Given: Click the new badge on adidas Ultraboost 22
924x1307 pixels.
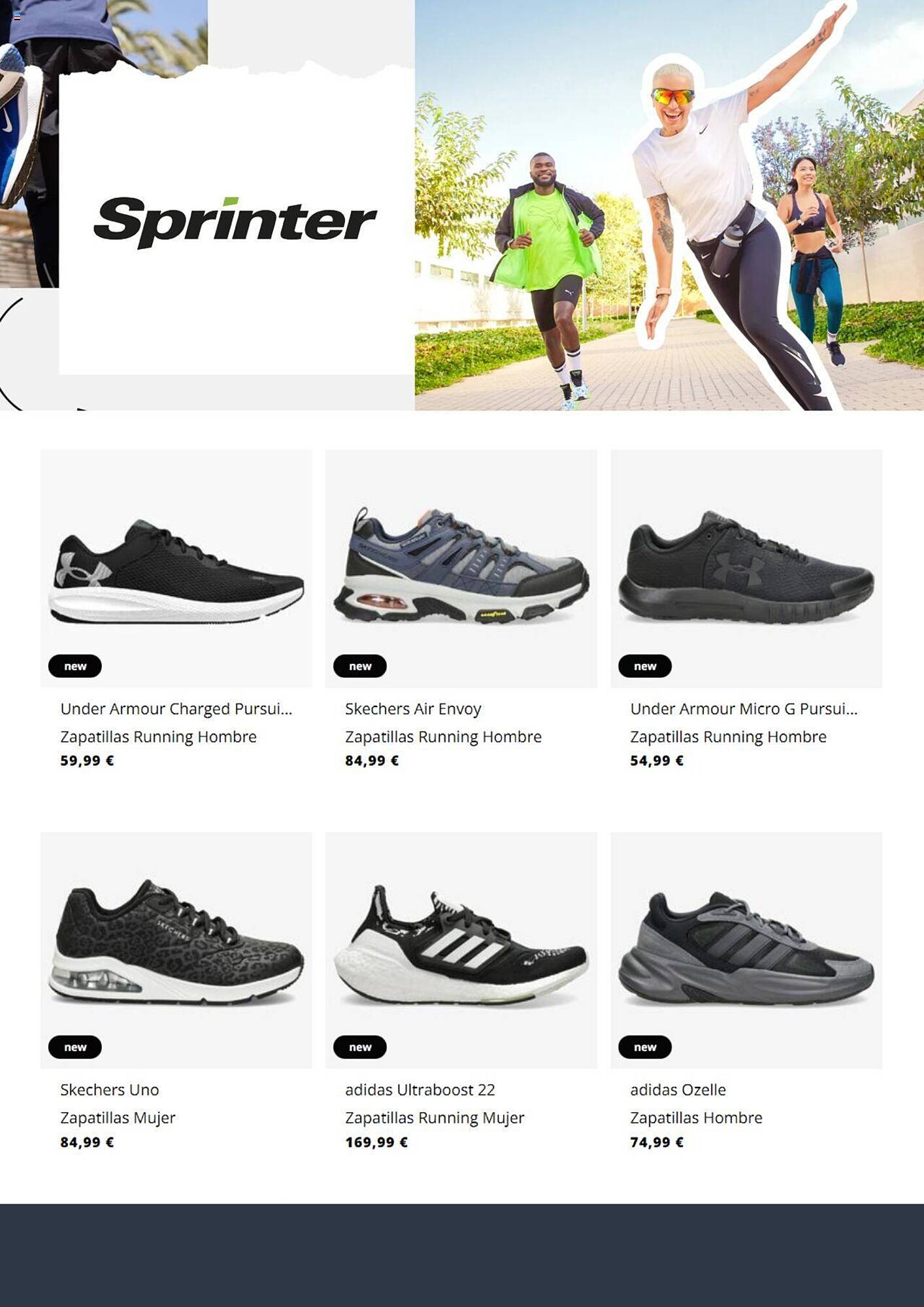Looking at the screenshot, I should coord(360,1047).
